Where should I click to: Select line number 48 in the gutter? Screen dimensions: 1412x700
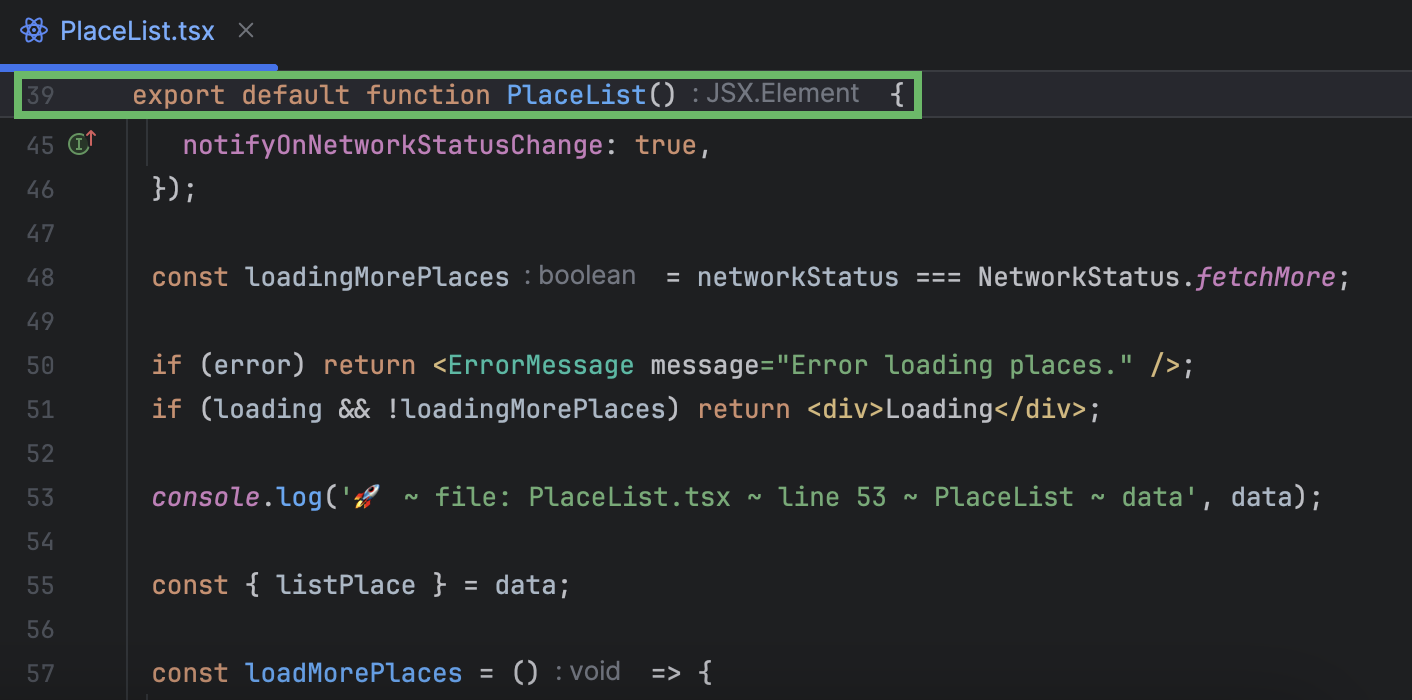click(x=39, y=277)
